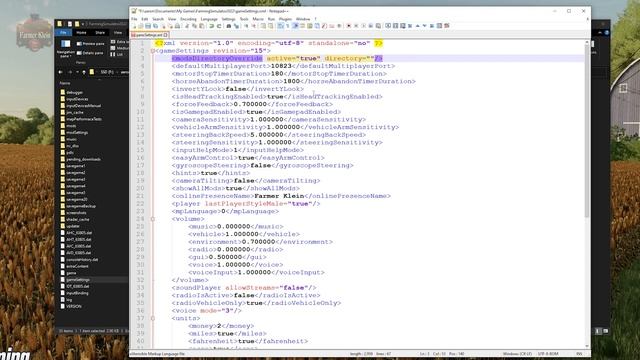Click the Start Recording macro icon

[x=349, y=26]
